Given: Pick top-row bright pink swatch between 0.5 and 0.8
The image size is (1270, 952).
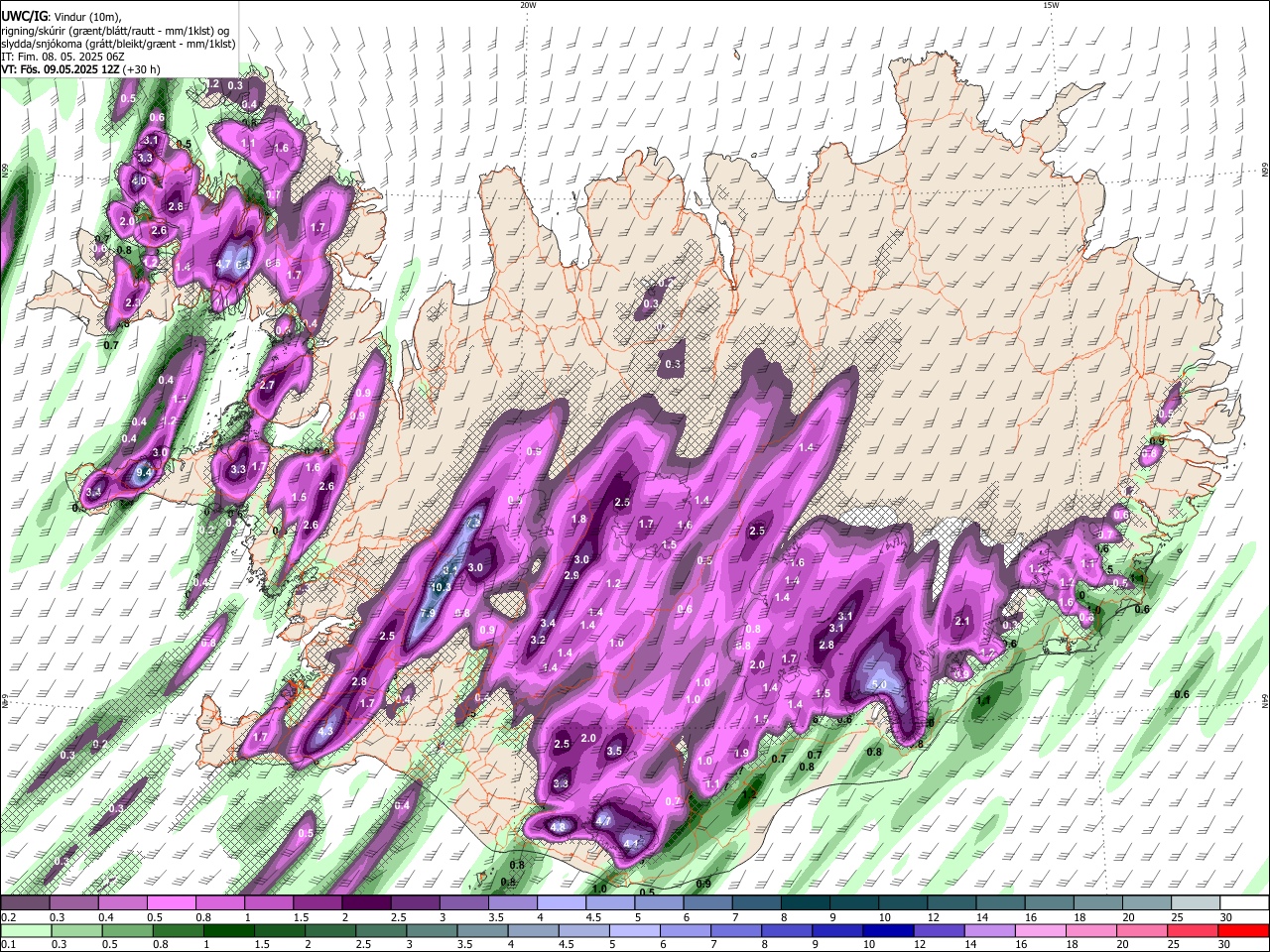Looking at the screenshot, I should tap(171, 903).
